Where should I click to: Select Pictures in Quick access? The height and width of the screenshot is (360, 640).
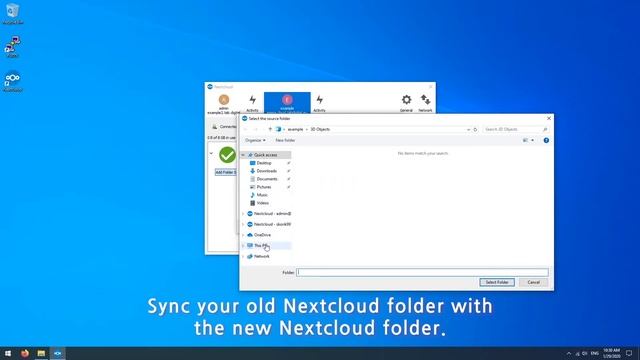point(264,187)
